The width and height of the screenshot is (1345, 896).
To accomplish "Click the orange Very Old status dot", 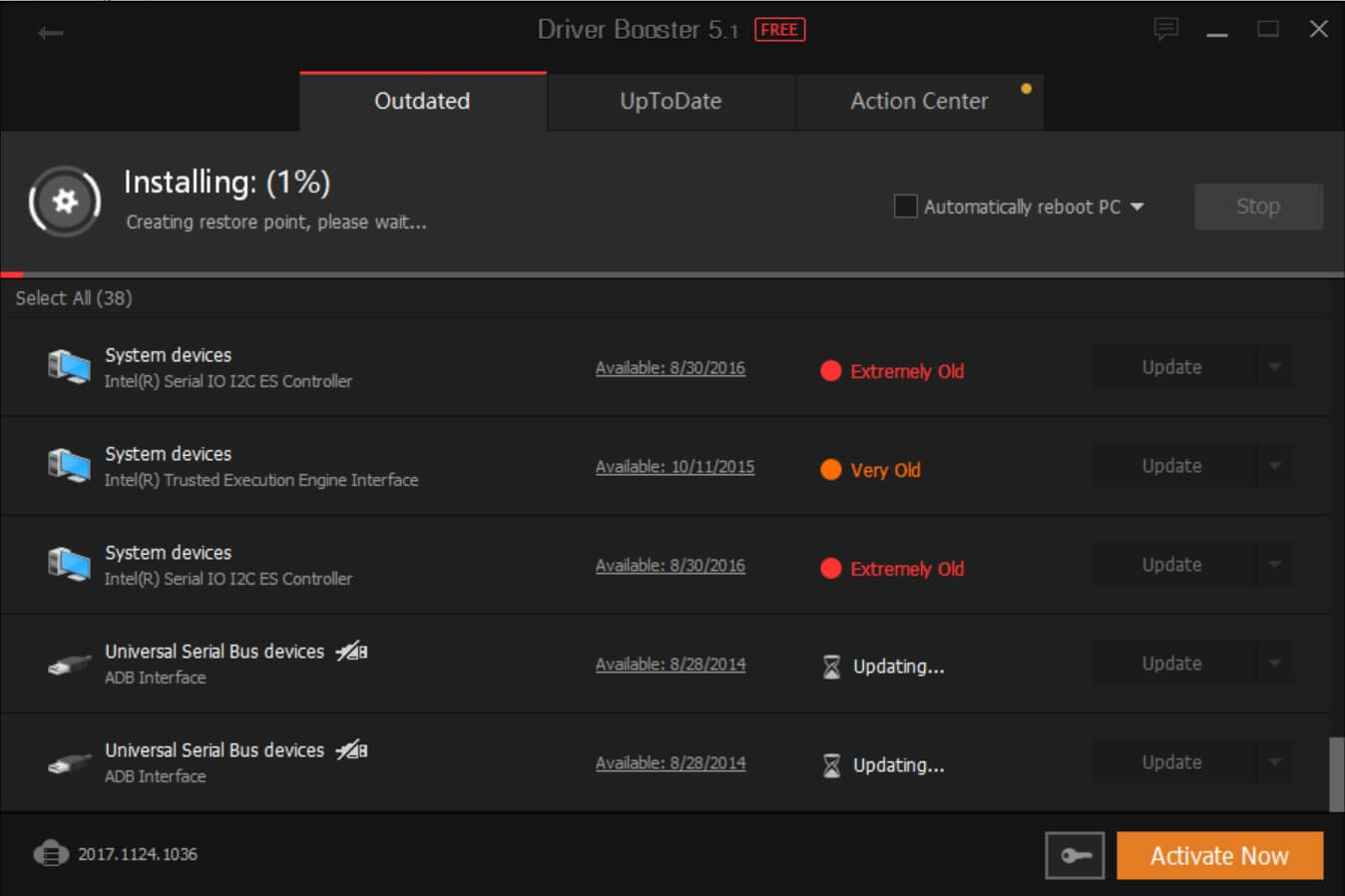I will coord(830,470).
